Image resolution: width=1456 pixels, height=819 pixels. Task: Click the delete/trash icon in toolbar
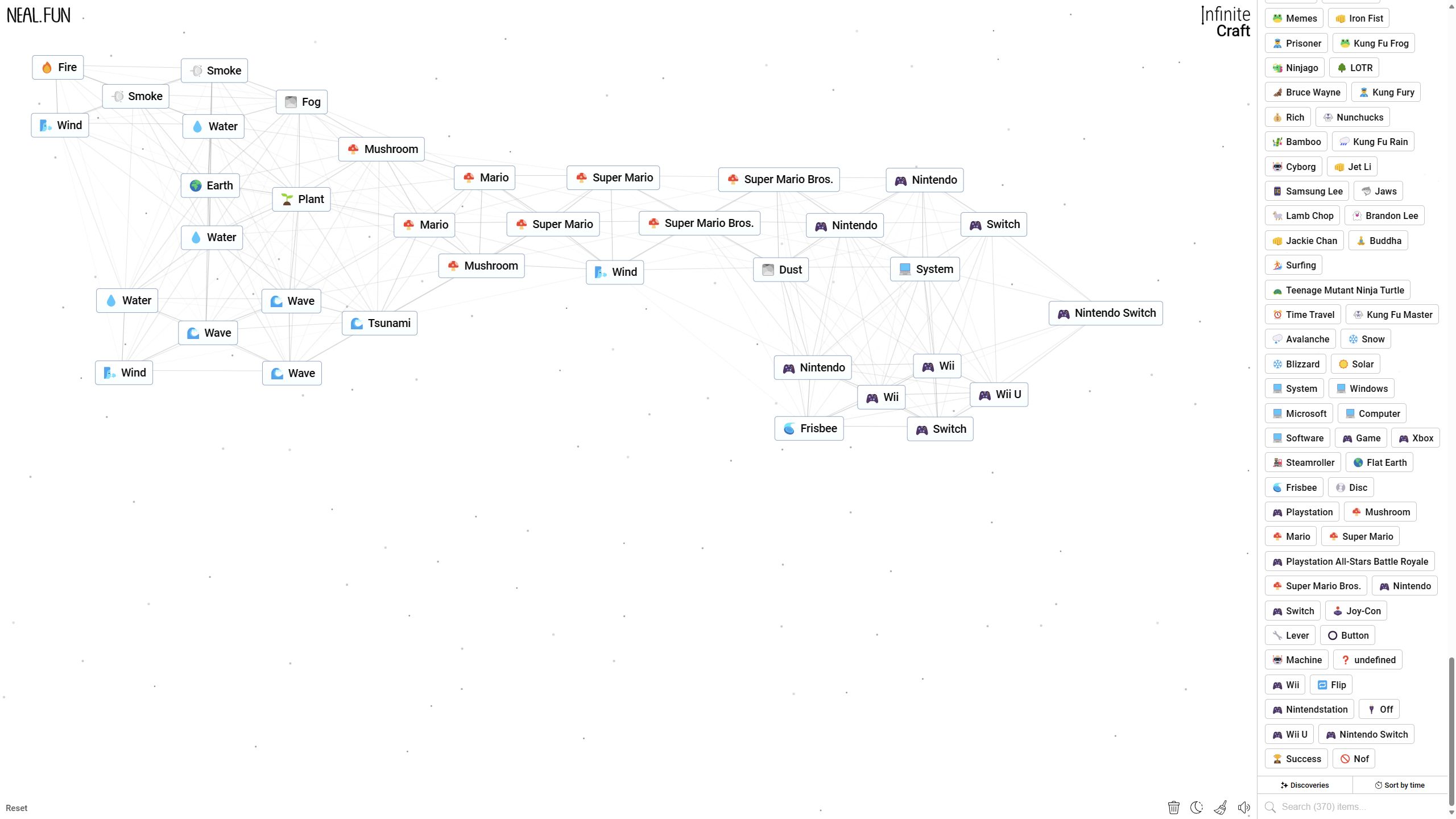click(1173, 807)
